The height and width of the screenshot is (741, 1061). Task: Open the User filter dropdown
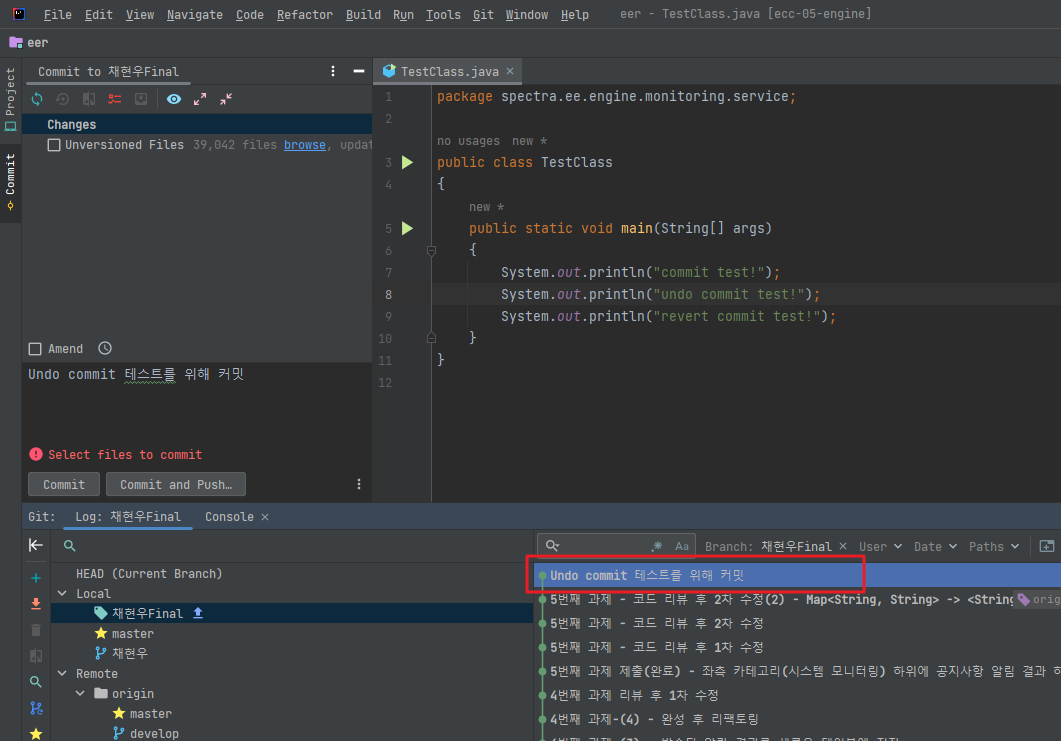tap(878, 546)
